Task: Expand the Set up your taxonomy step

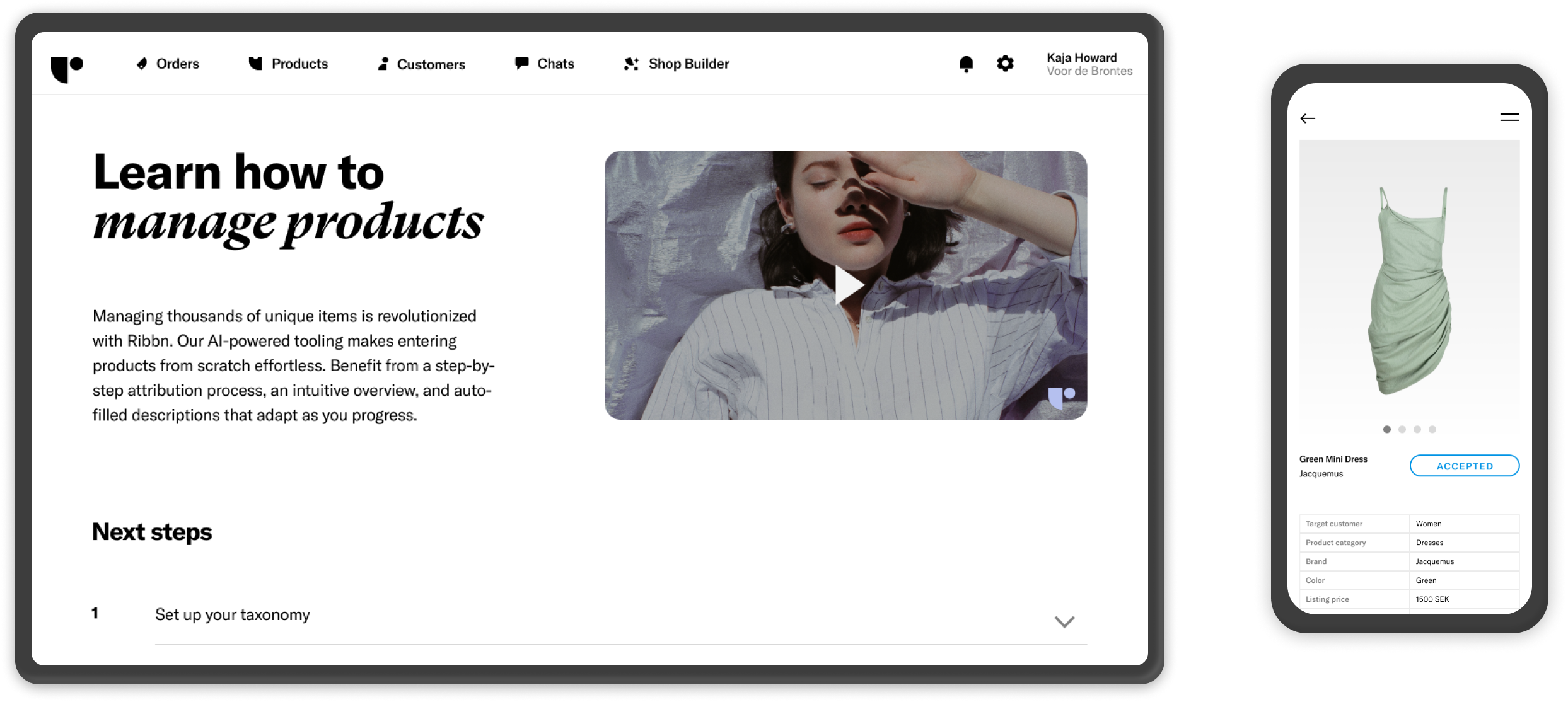Action: [x=1064, y=622]
